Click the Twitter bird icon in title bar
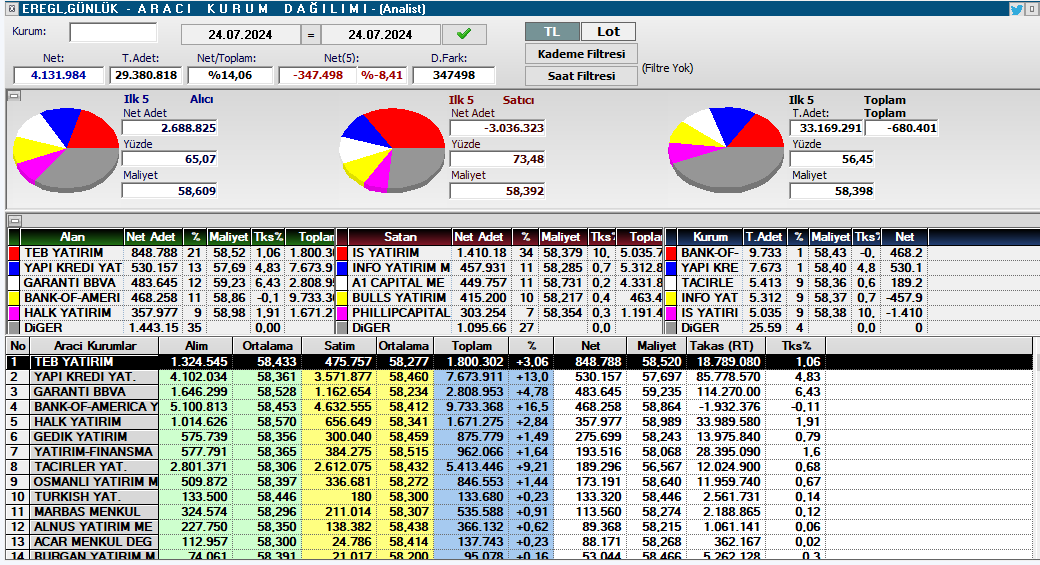This screenshot has width=1040, height=565. [x=1015, y=9]
